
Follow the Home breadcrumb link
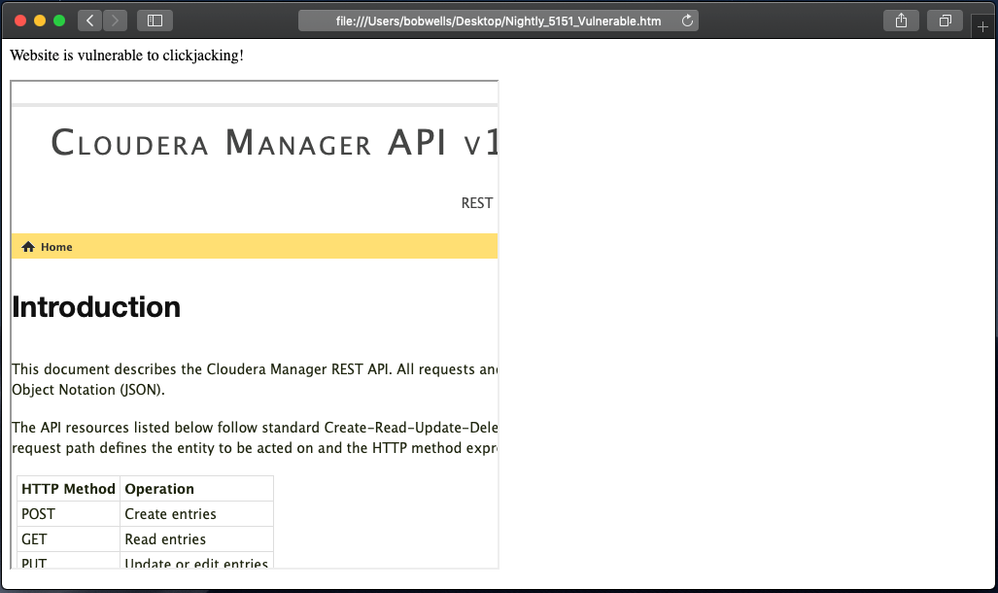click(x=56, y=247)
